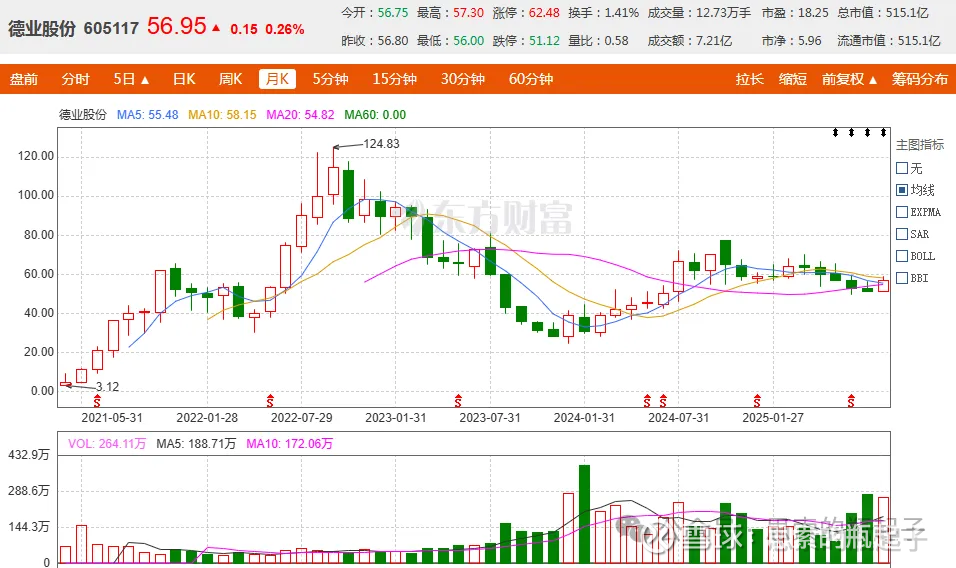Click the change percentage 0.26%
The width and height of the screenshot is (956, 568).
click(285, 29)
